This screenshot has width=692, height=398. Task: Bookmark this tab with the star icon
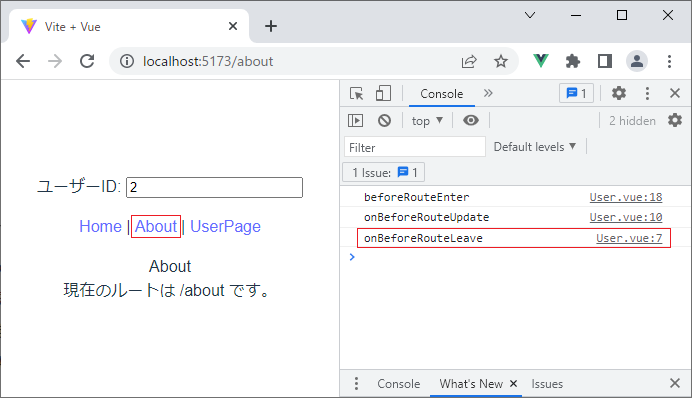click(x=500, y=61)
